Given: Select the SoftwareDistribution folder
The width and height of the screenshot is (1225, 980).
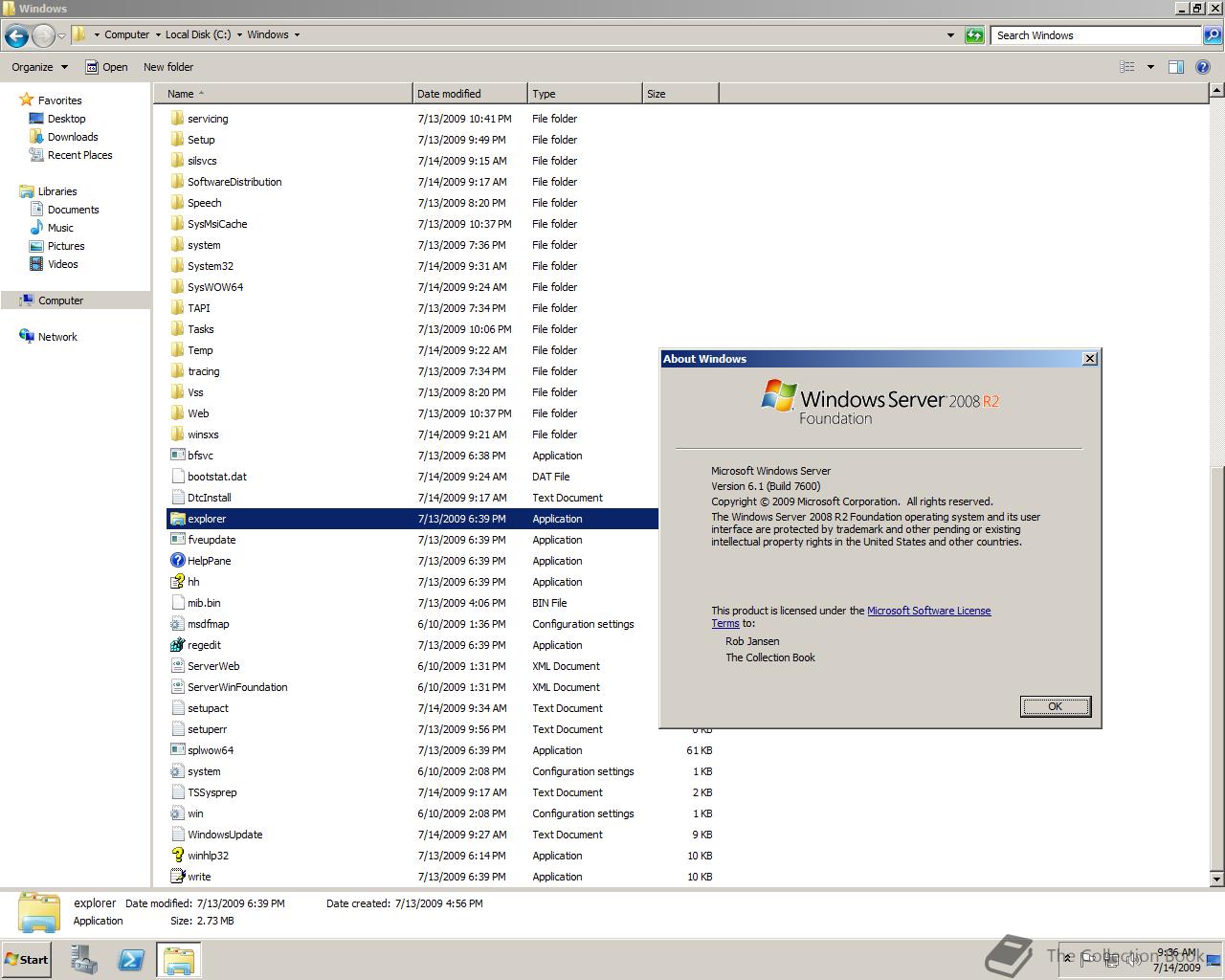Looking at the screenshot, I should [x=234, y=182].
